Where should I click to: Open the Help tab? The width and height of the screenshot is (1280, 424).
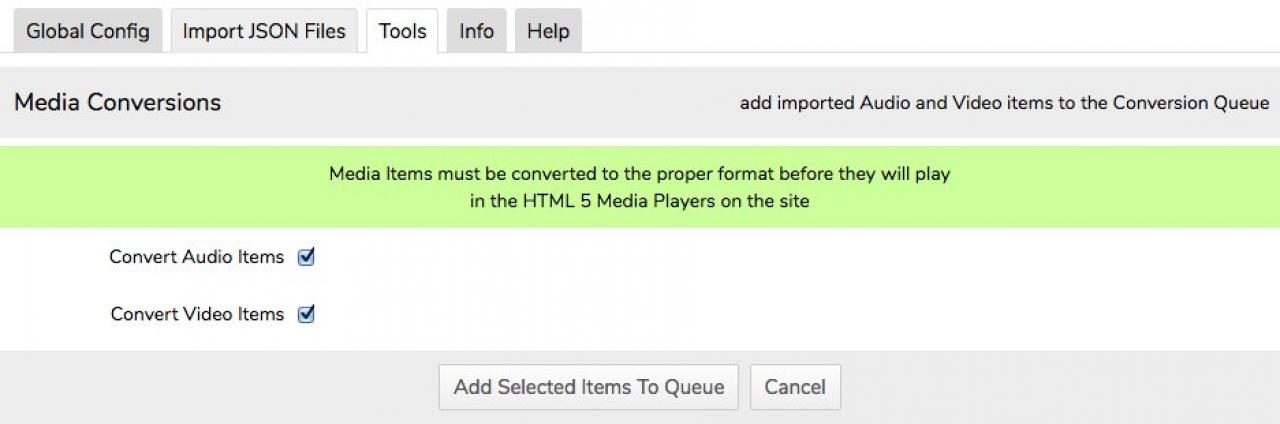[x=548, y=31]
